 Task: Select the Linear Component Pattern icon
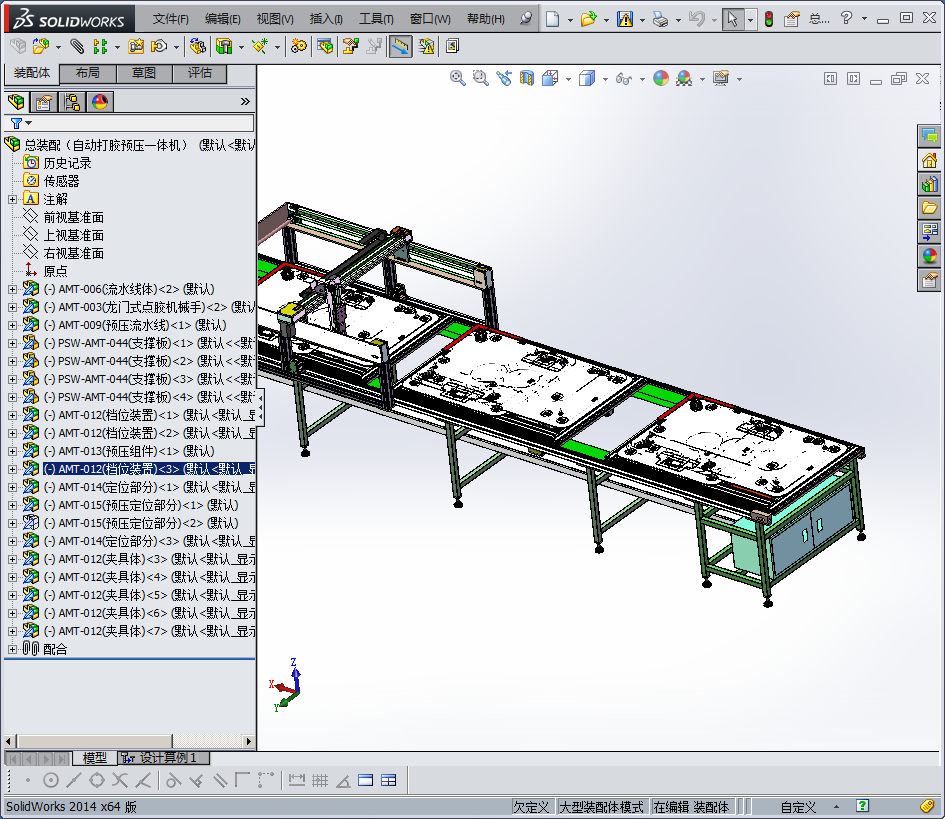[x=100, y=46]
